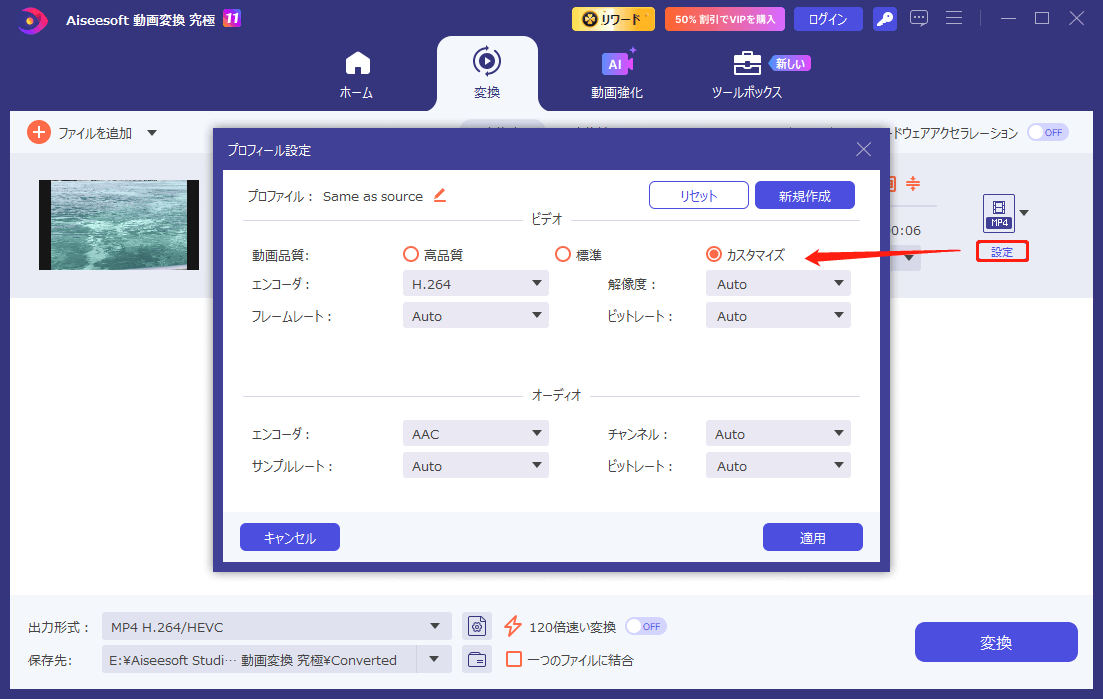The image size is (1103, 699).
Task: Open the feedback chat bubble icon
Action: (x=919, y=18)
